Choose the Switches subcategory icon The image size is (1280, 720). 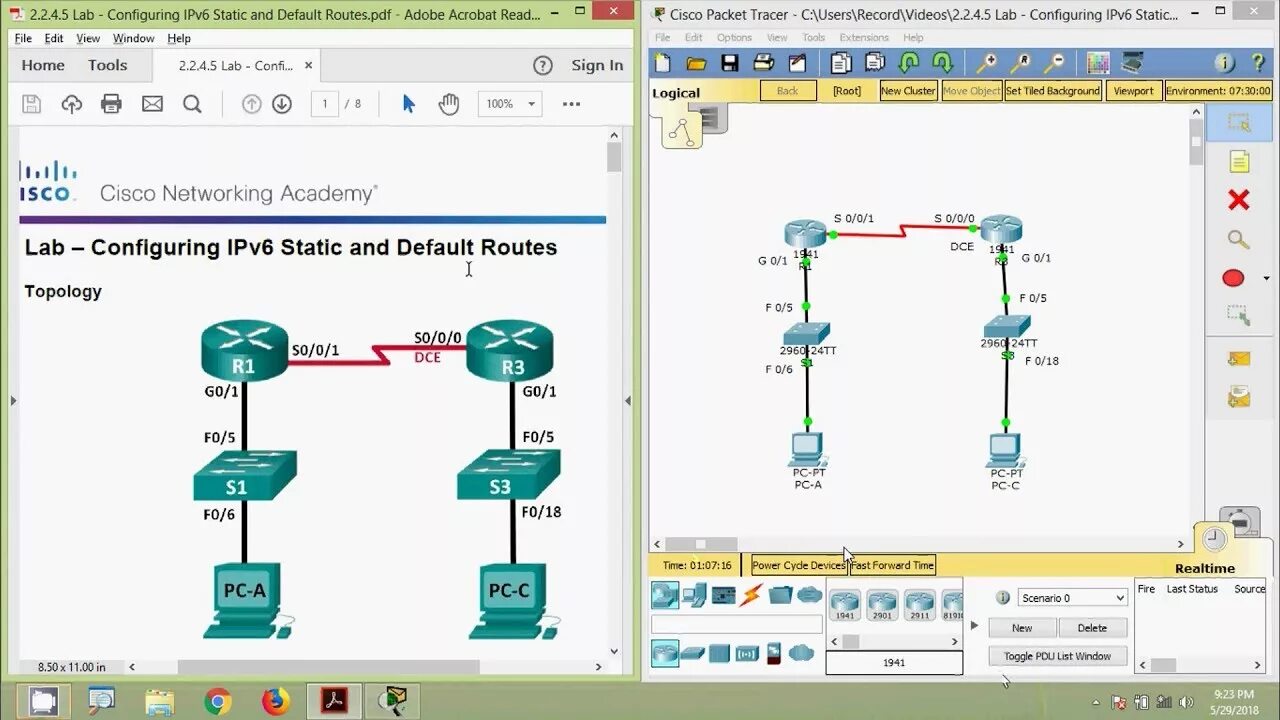693,654
